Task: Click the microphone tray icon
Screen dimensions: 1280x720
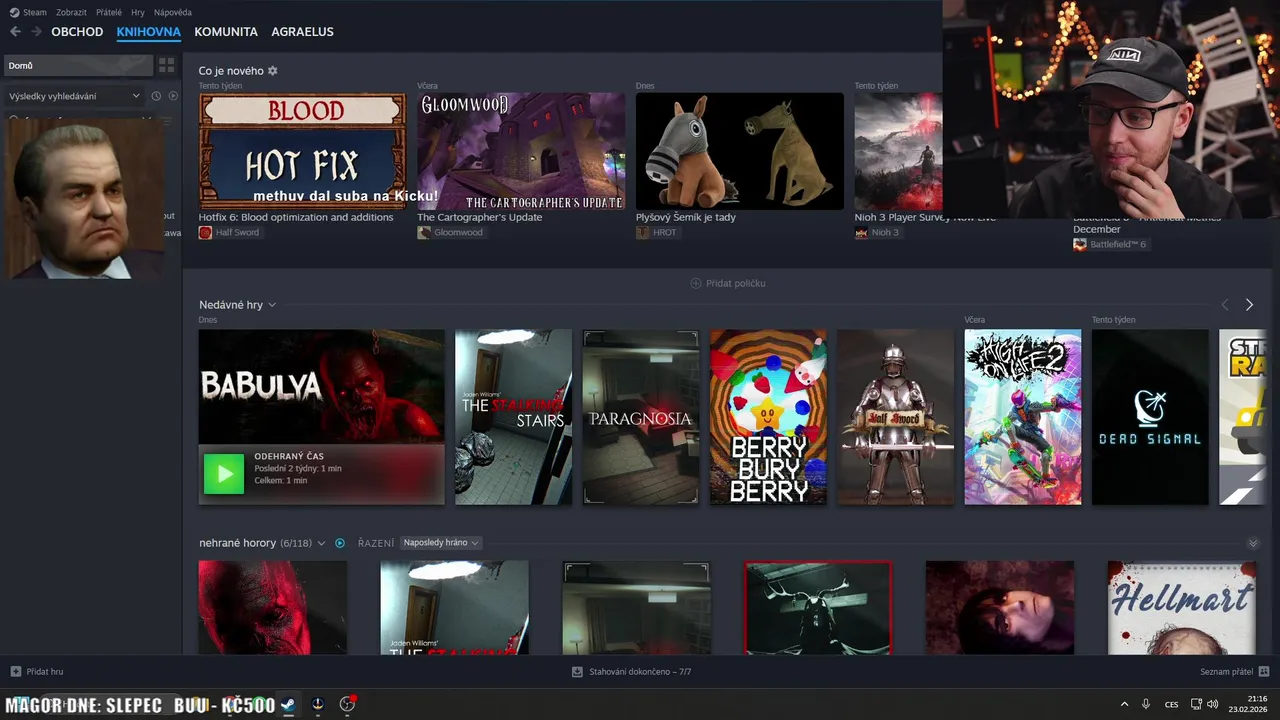Action: point(1146,704)
